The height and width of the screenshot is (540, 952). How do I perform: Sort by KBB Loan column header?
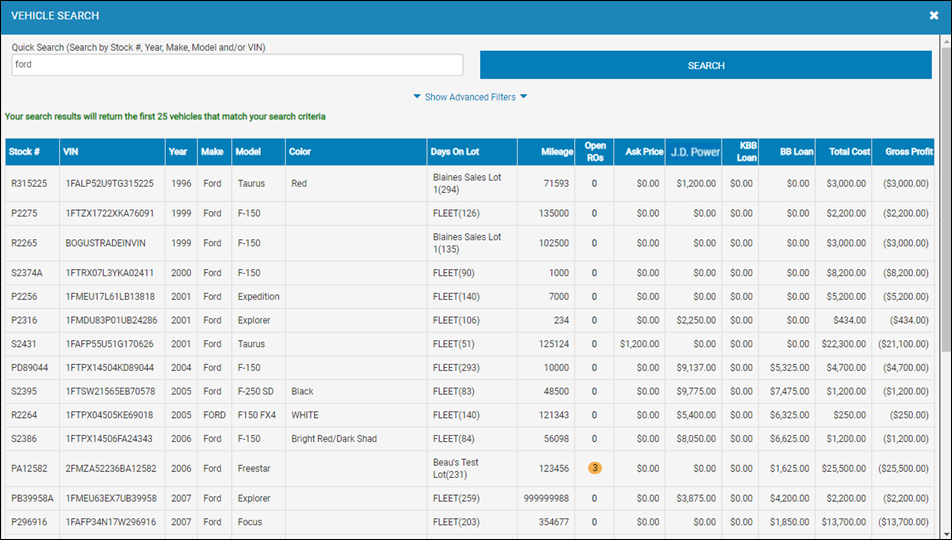click(x=740, y=152)
